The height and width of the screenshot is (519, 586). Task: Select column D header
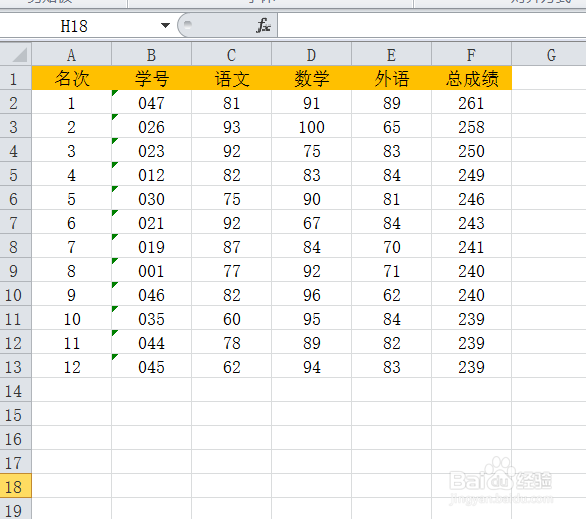point(311,55)
